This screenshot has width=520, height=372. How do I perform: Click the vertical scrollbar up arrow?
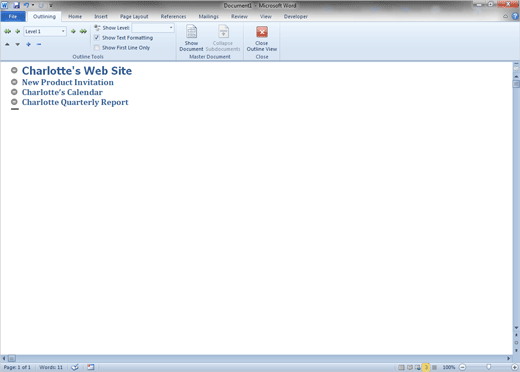[x=516, y=76]
